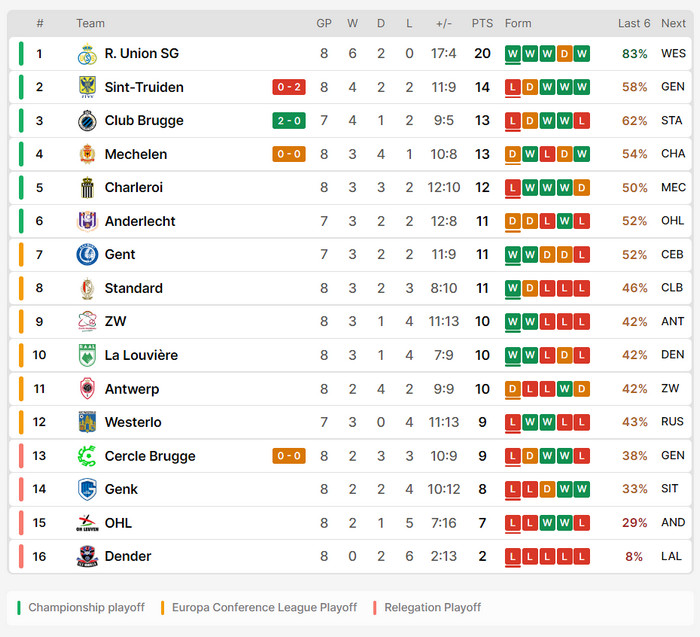Click the Gent club logo
Viewport: 700px width, 637px height.
click(x=87, y=255)
